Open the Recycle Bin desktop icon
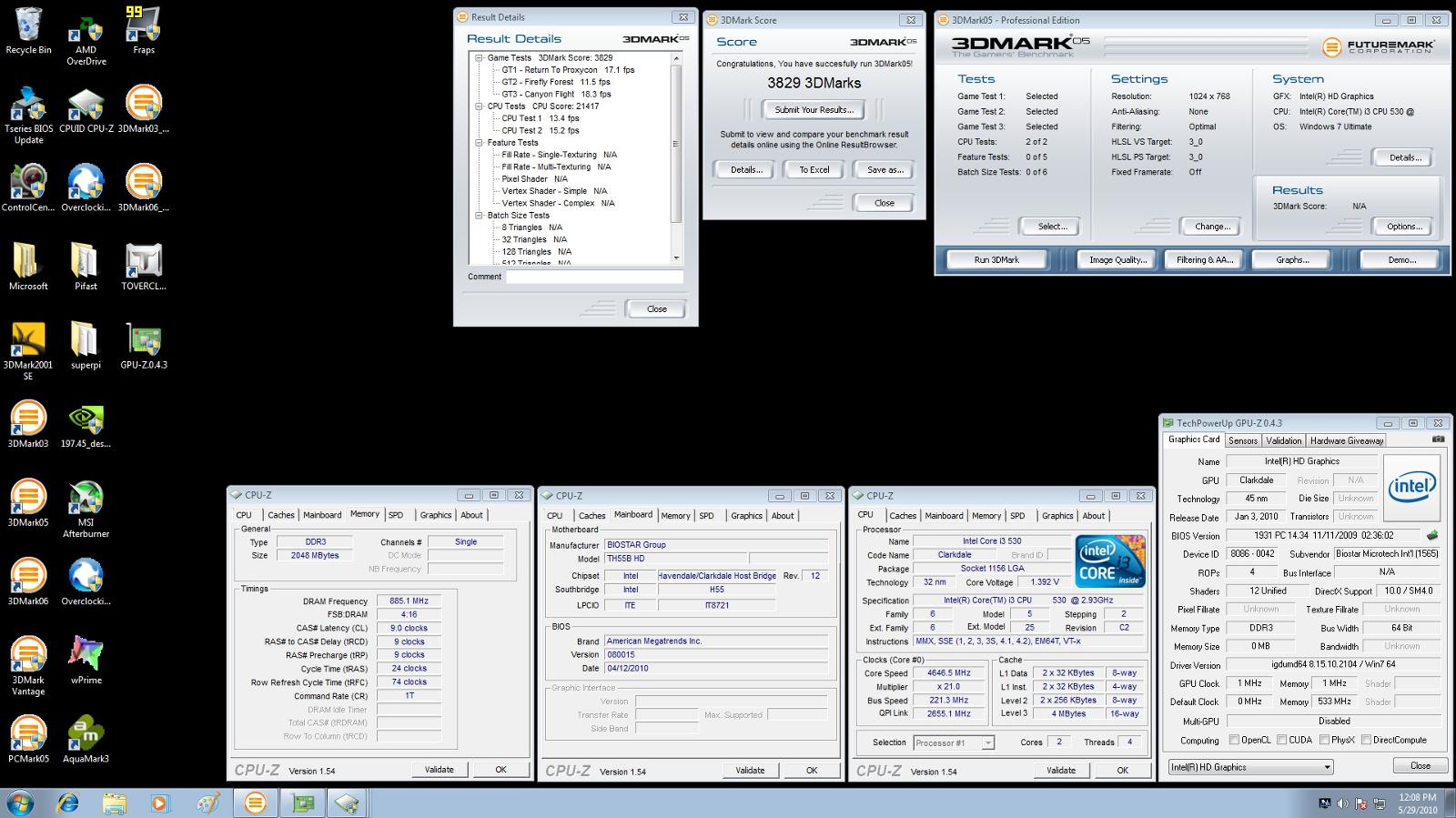This screenshot has height=818, width=1456. [x=28, y=31]
